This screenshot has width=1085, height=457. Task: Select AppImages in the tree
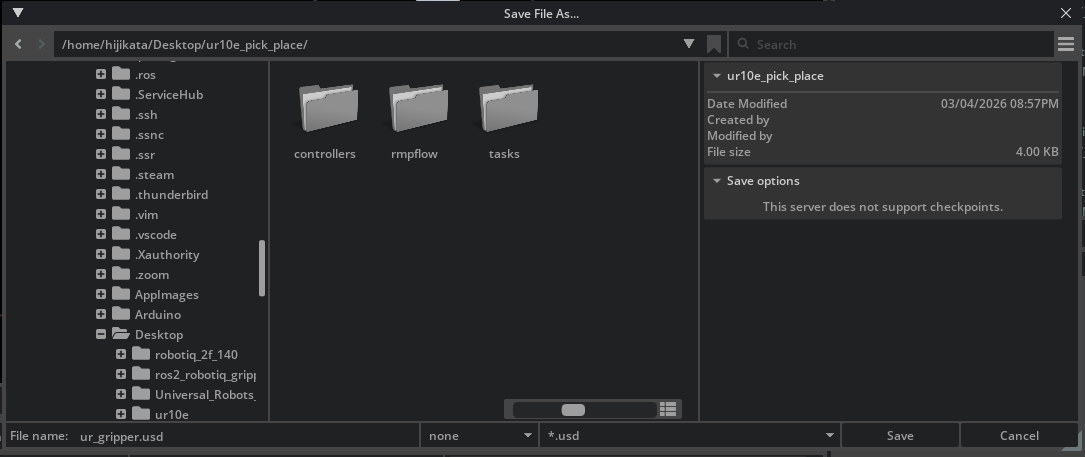coord(167,295)
